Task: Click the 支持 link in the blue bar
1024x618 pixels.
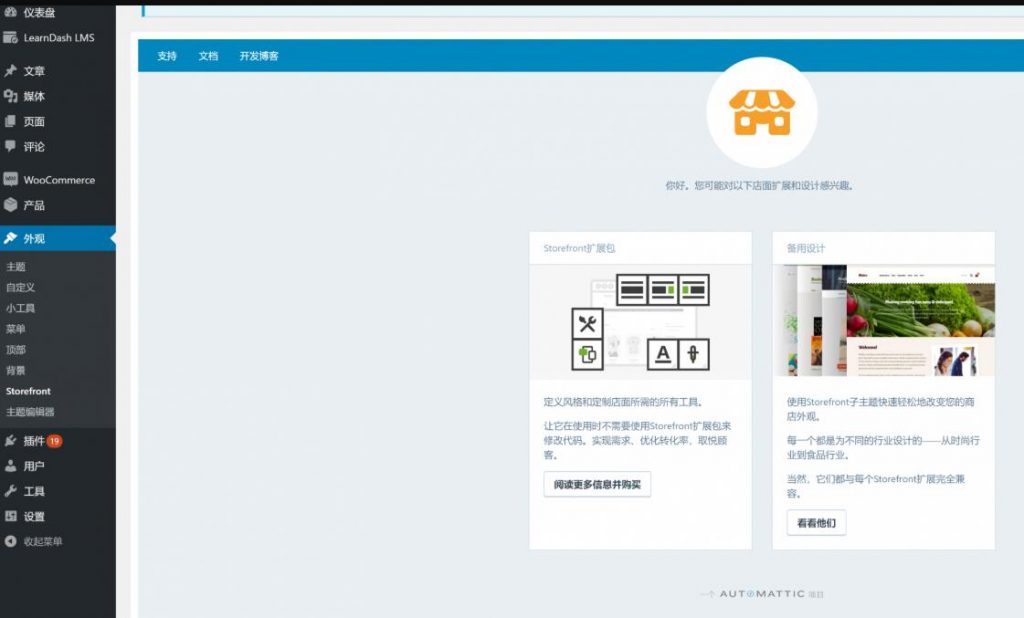Action: [x=167, y=56]
